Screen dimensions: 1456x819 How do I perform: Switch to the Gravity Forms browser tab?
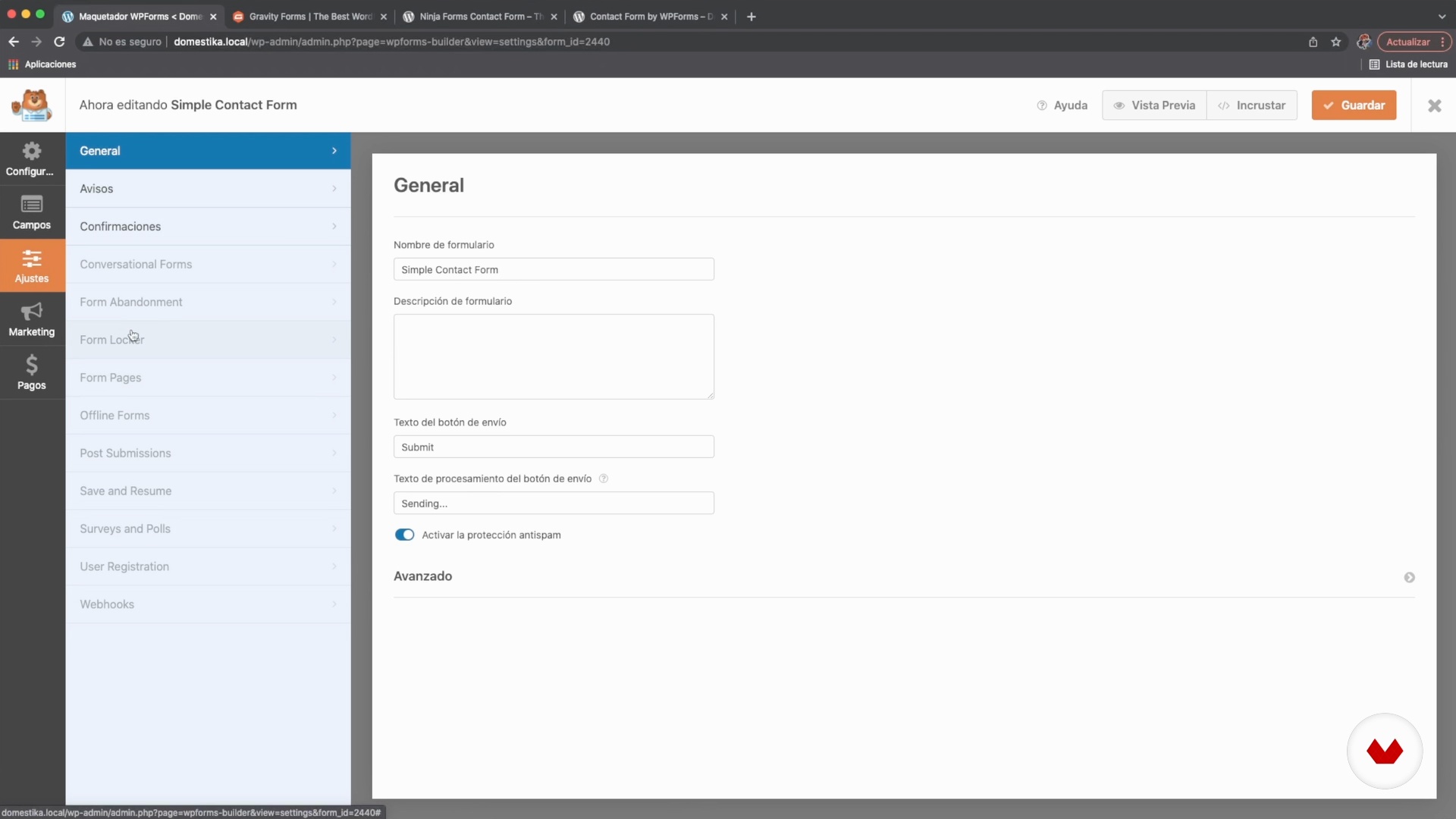309,17
